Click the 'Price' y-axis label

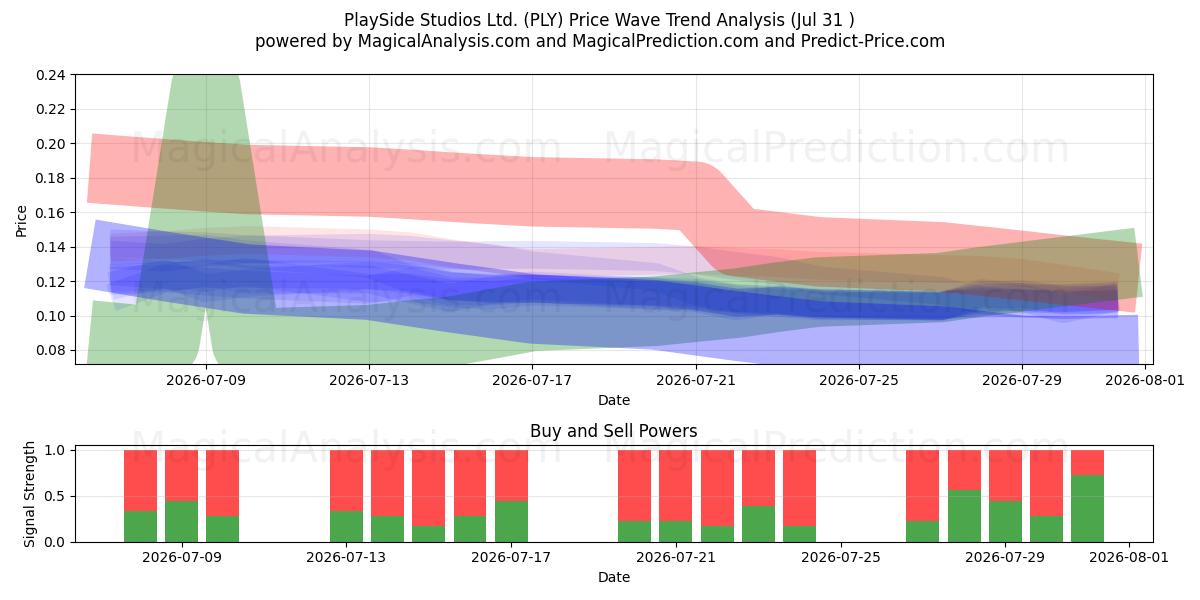(x=22, y=221)
